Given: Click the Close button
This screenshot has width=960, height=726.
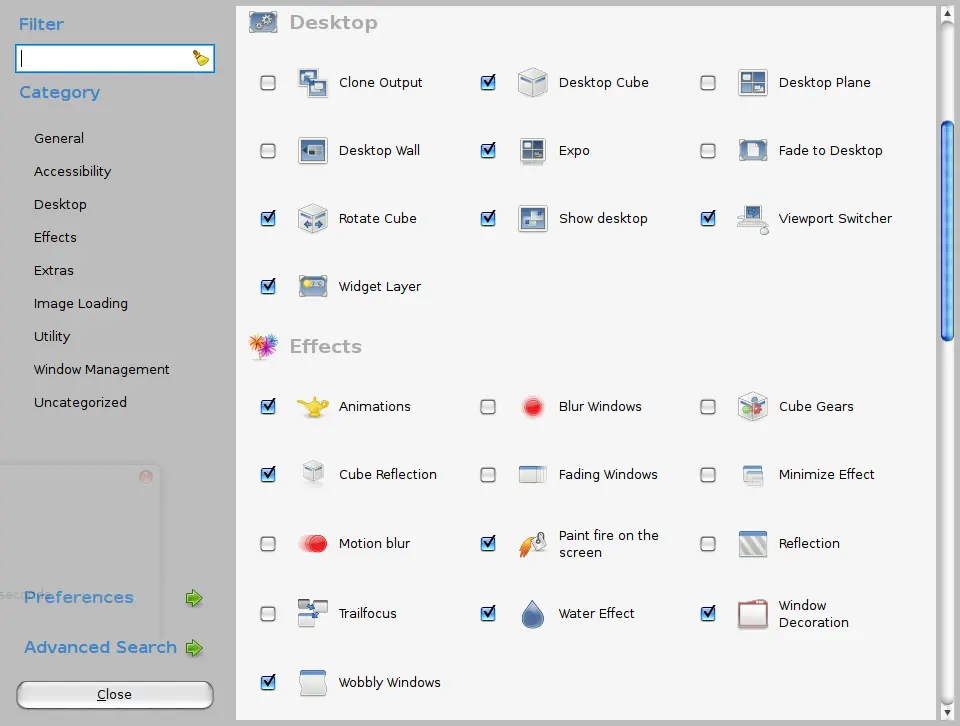Looking at the screenshot, I should coord(114,694).
